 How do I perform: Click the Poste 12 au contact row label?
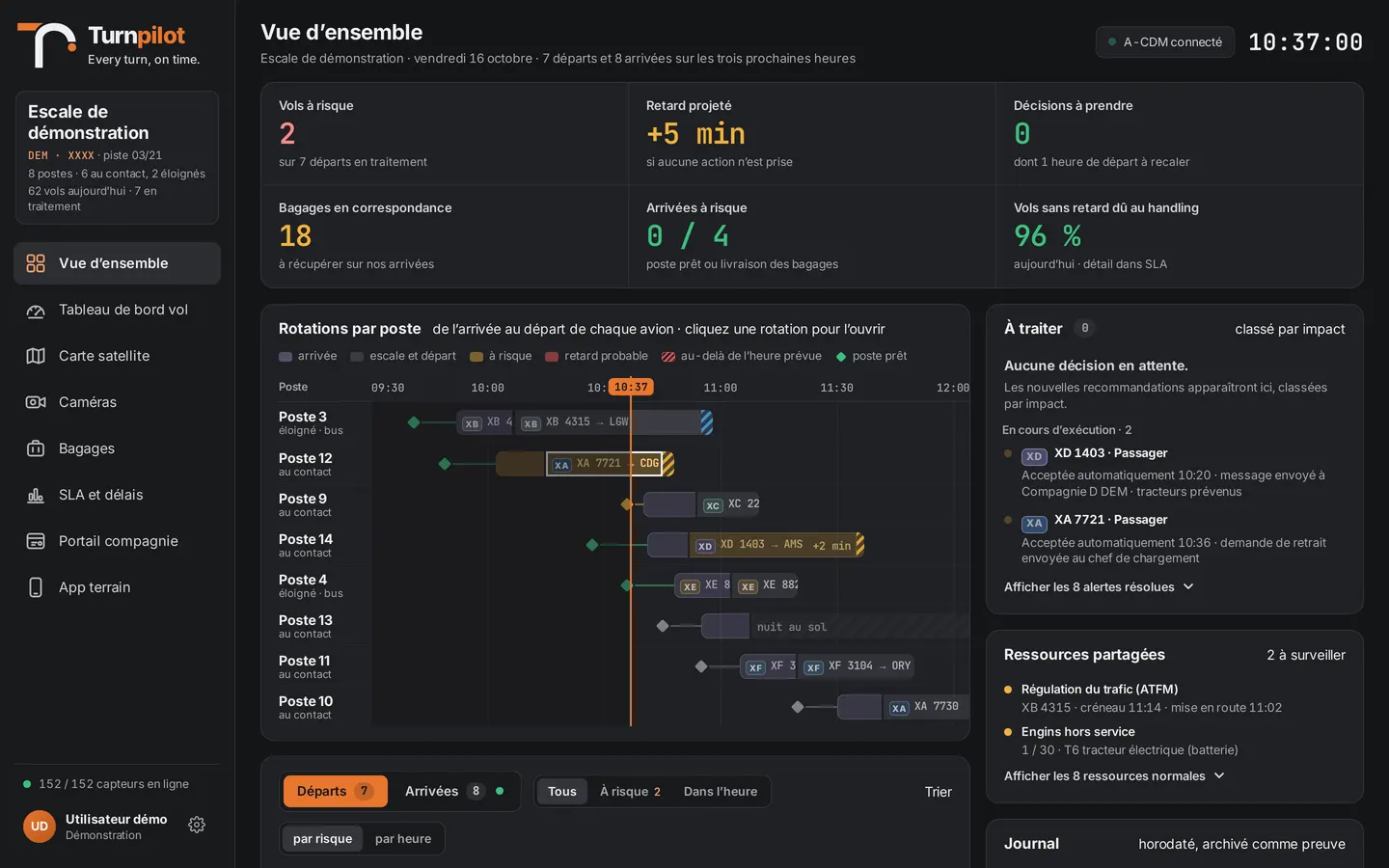[x=306, y=464]
